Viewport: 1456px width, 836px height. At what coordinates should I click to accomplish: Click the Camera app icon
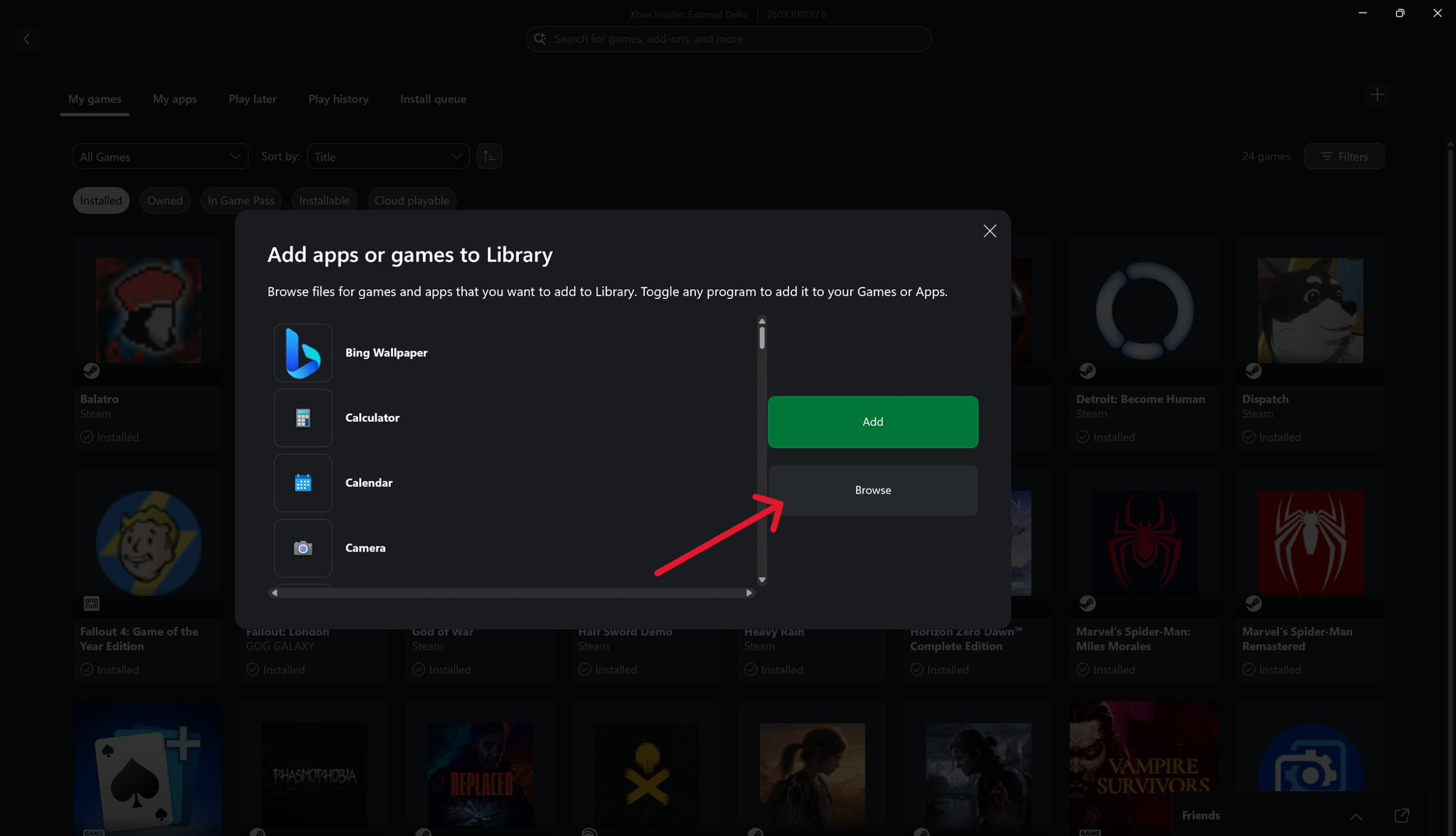[303, 548]
